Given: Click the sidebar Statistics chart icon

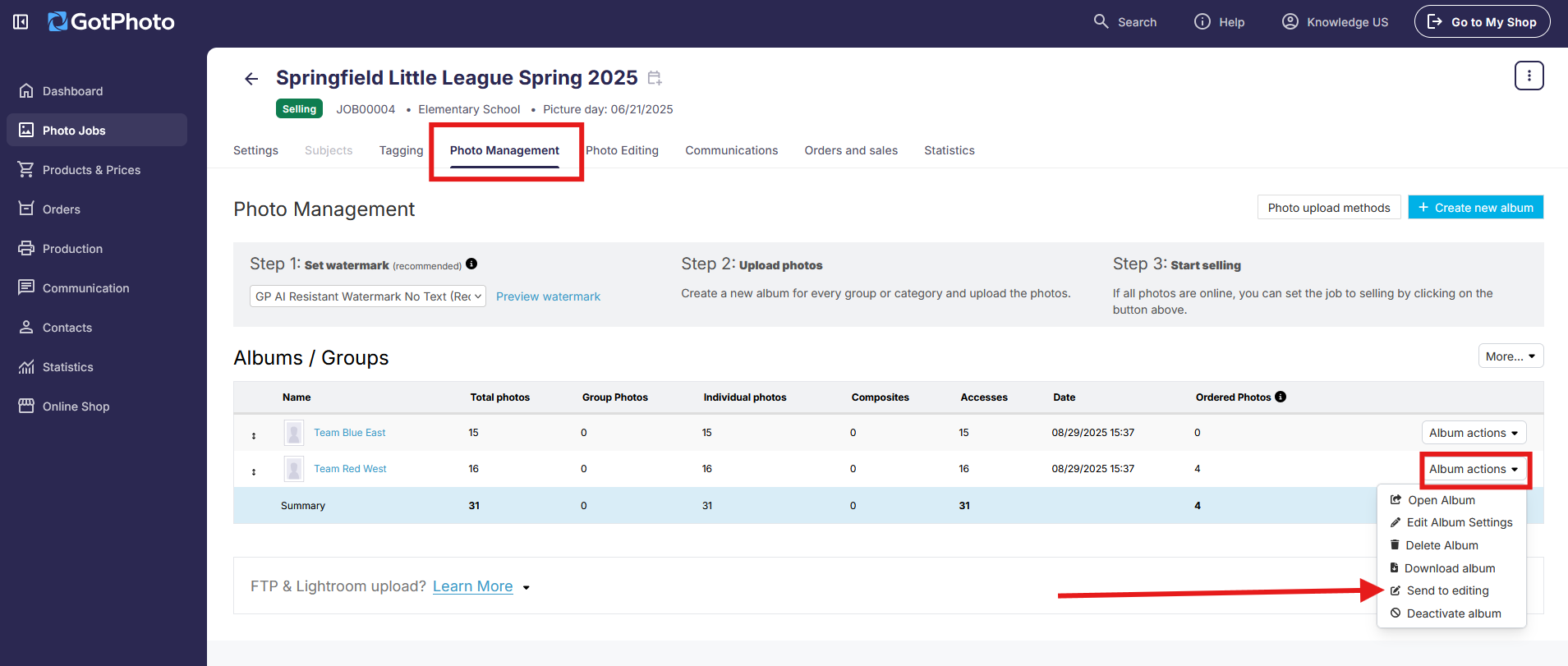Looking at the screenshot, I should point(26,366).
